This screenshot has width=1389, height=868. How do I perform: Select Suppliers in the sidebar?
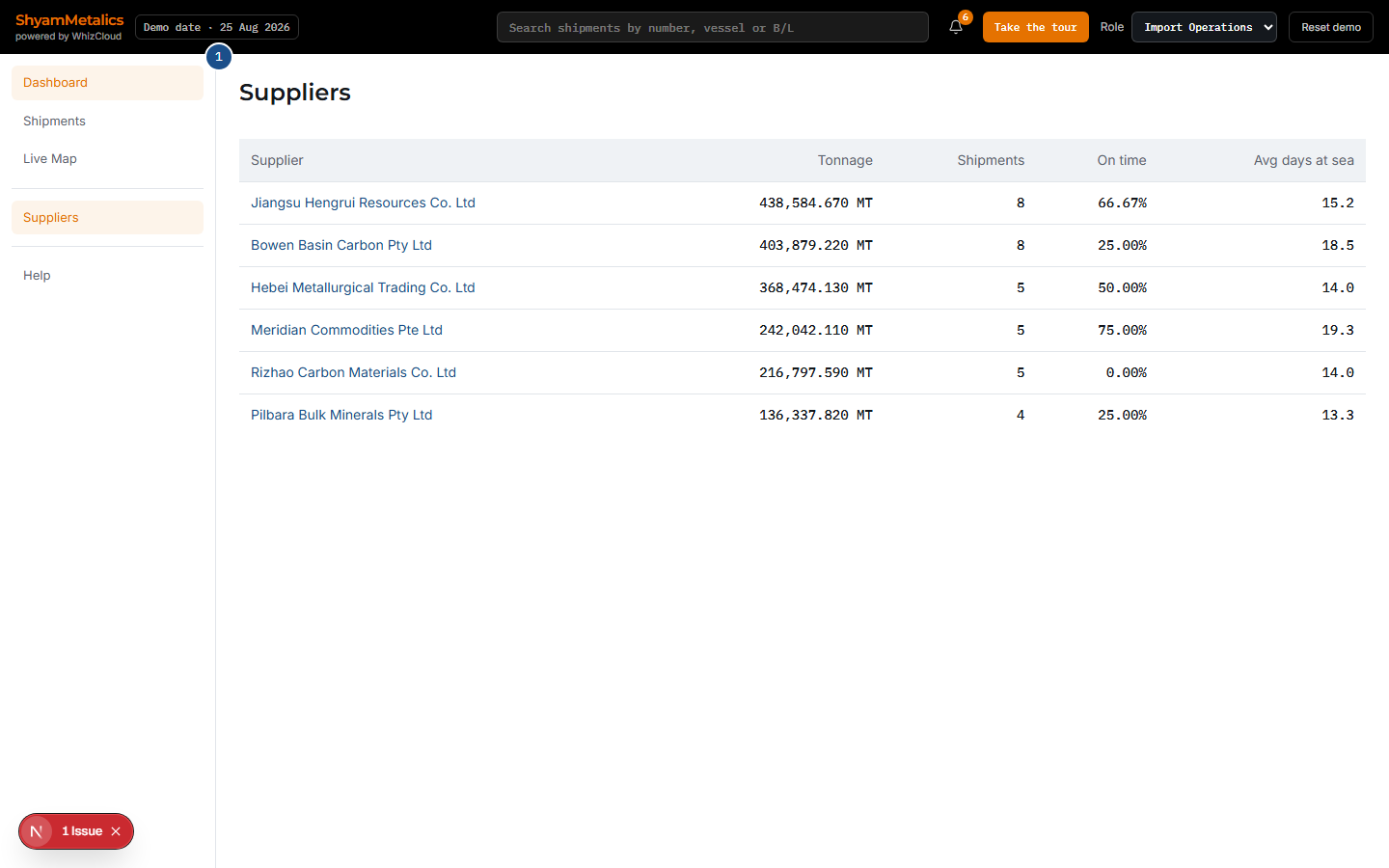tap(107, 218)
